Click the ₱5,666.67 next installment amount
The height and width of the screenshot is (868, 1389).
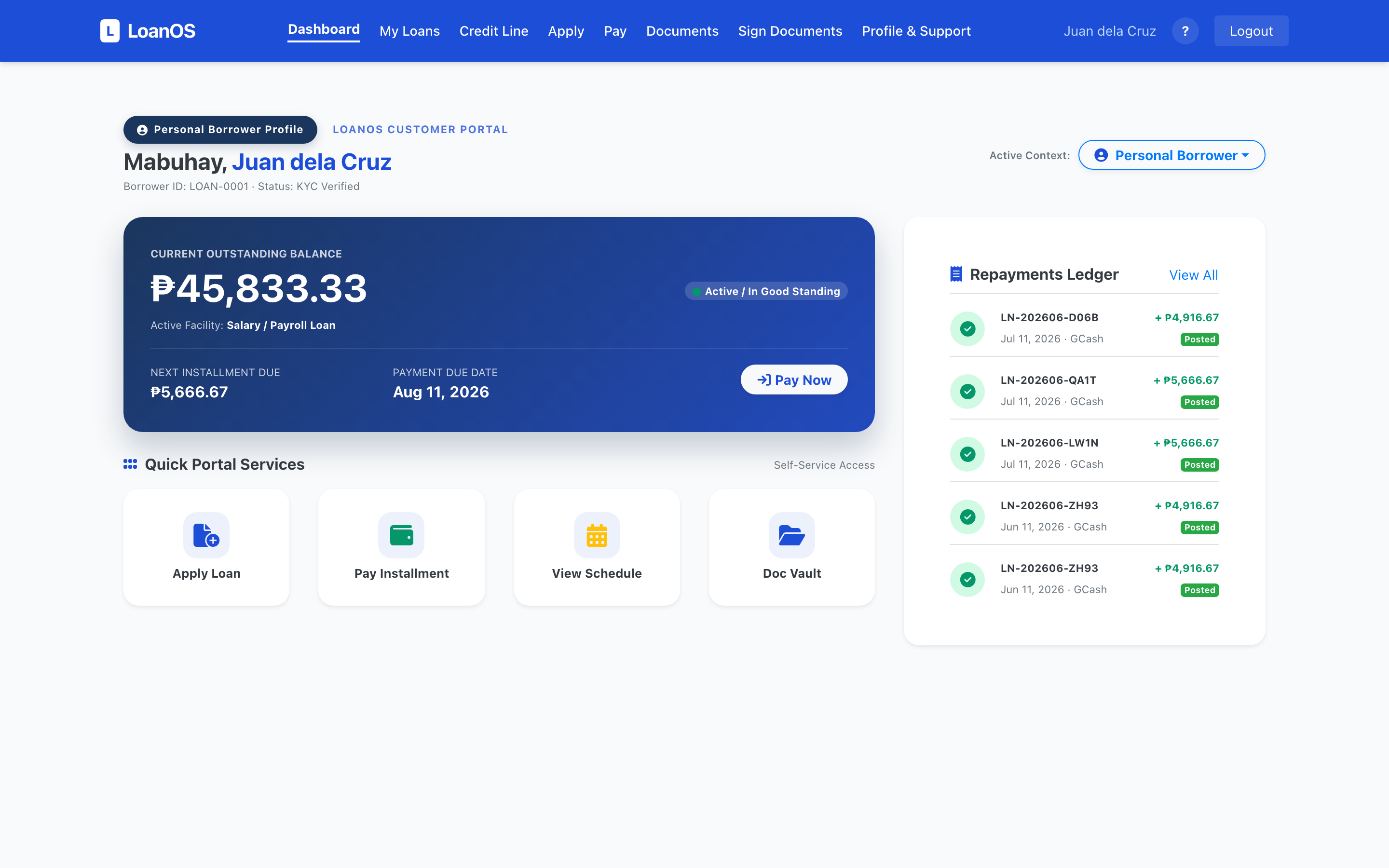(x=189, y=392)
